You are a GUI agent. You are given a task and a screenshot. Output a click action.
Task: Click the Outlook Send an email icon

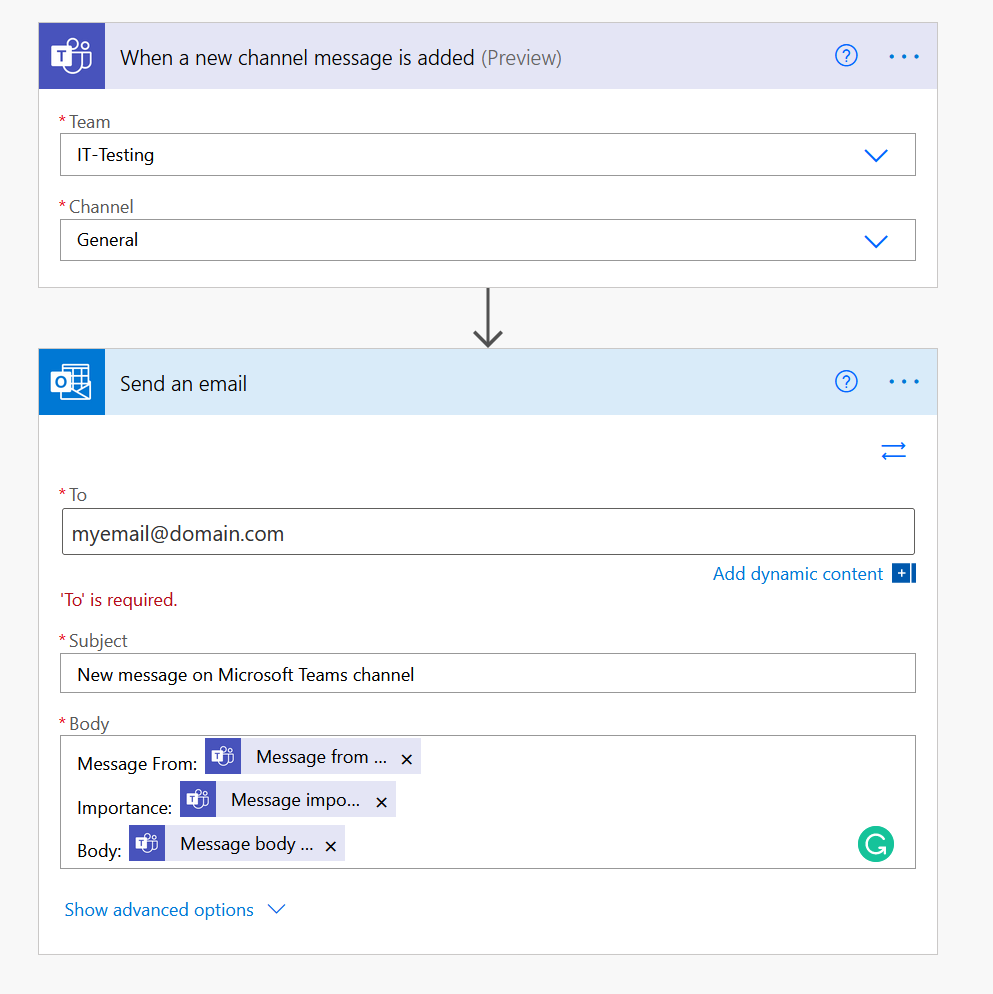tap(72, 382)
